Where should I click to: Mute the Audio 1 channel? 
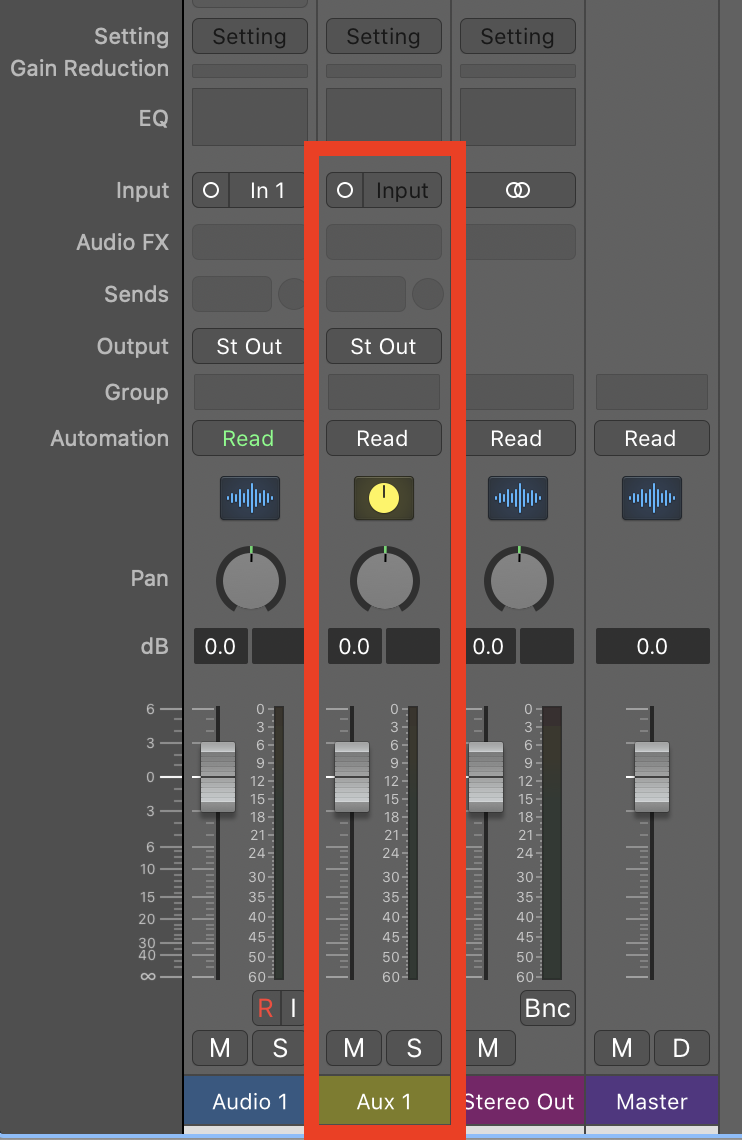pos(220,1048)
